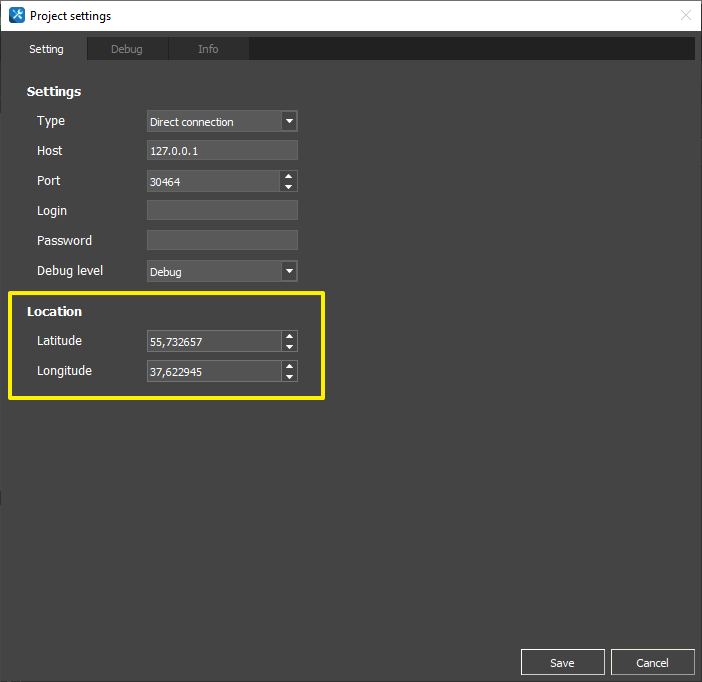Click the Settings section heading
This screenshot has width=702, height=682.
click(54, 91)
